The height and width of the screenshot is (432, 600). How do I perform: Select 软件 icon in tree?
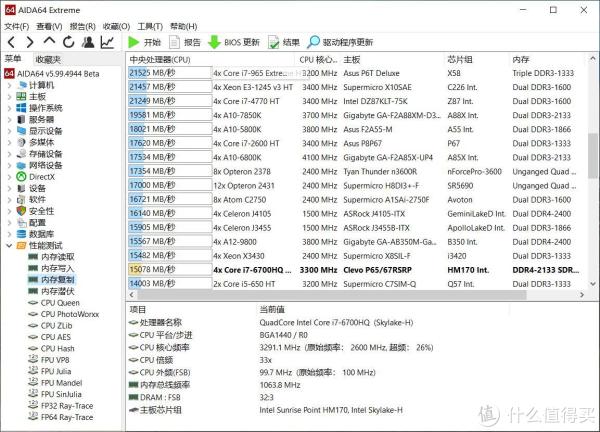[21, 199]
